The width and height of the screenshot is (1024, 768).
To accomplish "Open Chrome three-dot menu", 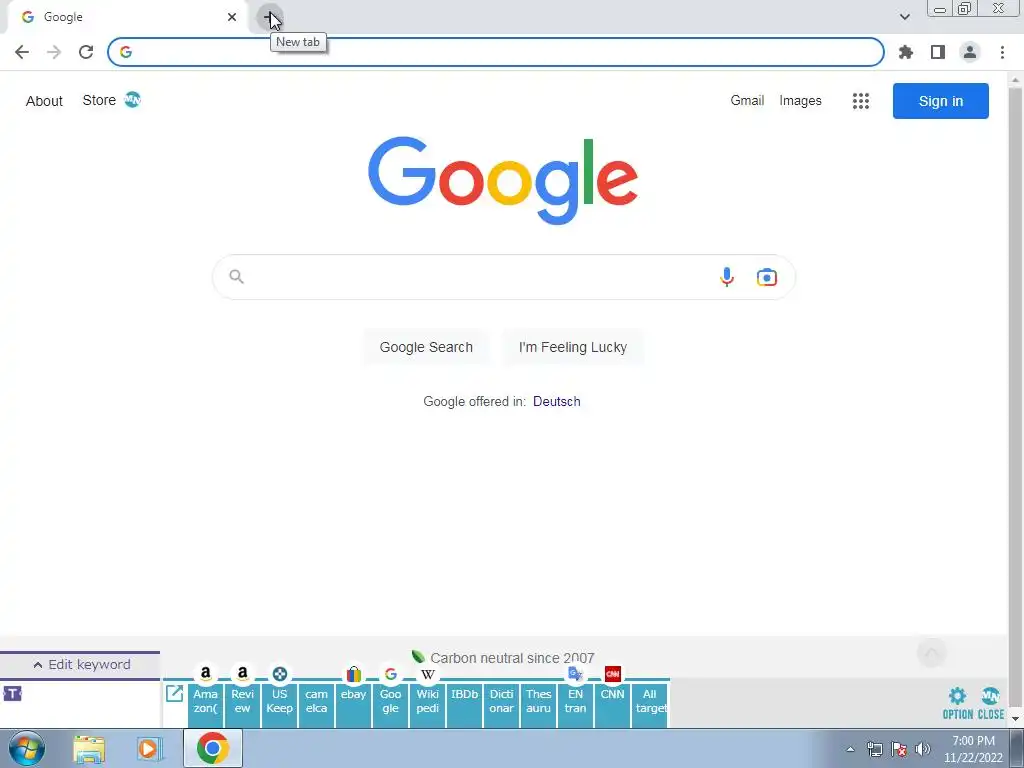I will 1002,52.
